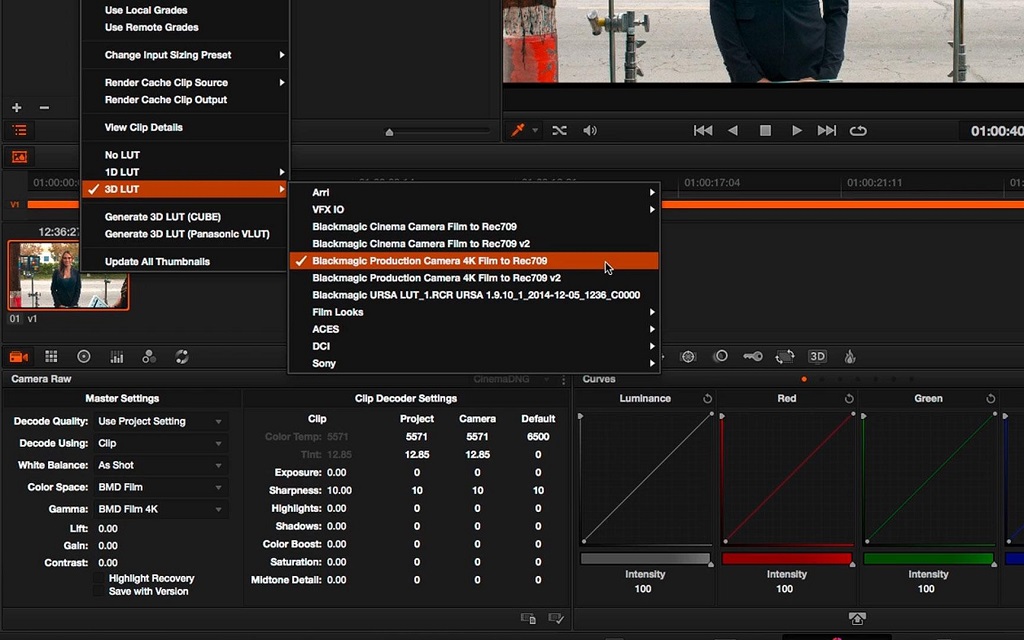
Task: Toggle the orange thumbnail image icon
Action: (19, 157)
